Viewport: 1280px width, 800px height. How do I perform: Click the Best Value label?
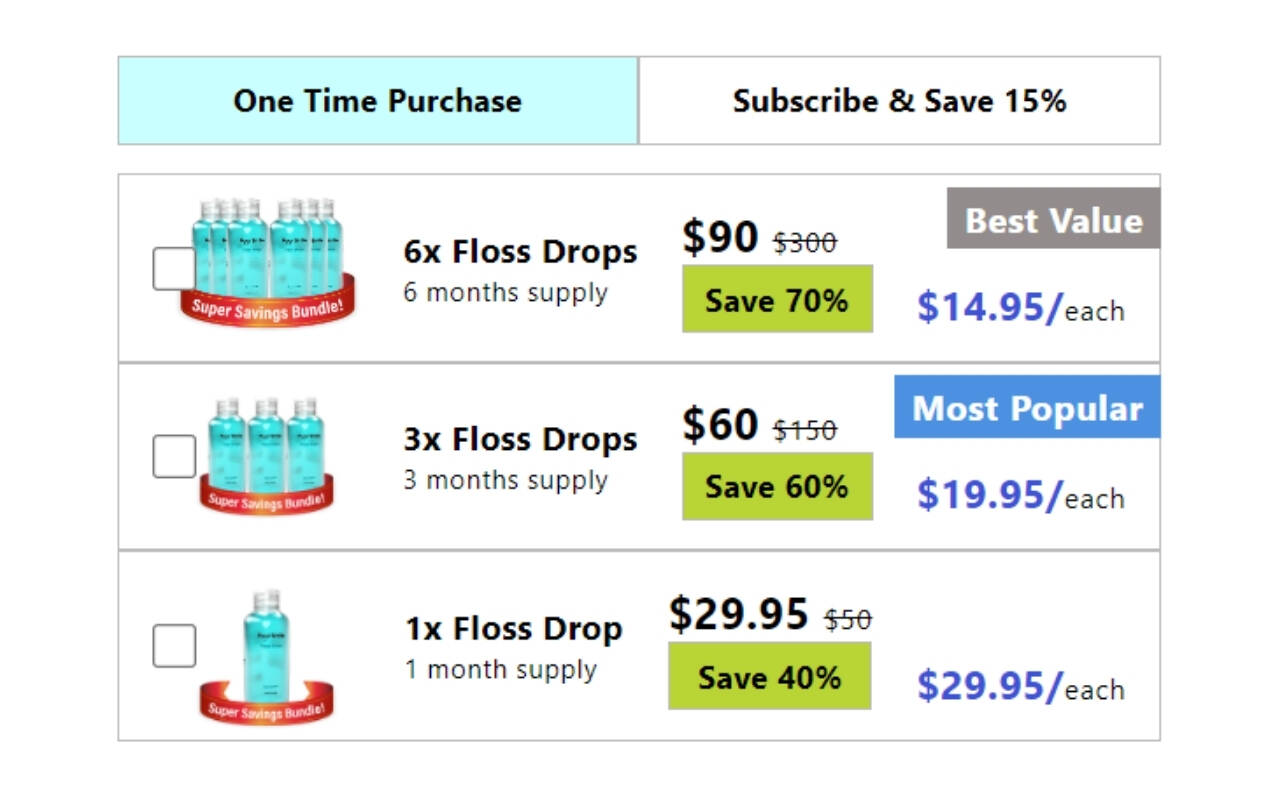pyautogui.click(x=1053, y=219)
